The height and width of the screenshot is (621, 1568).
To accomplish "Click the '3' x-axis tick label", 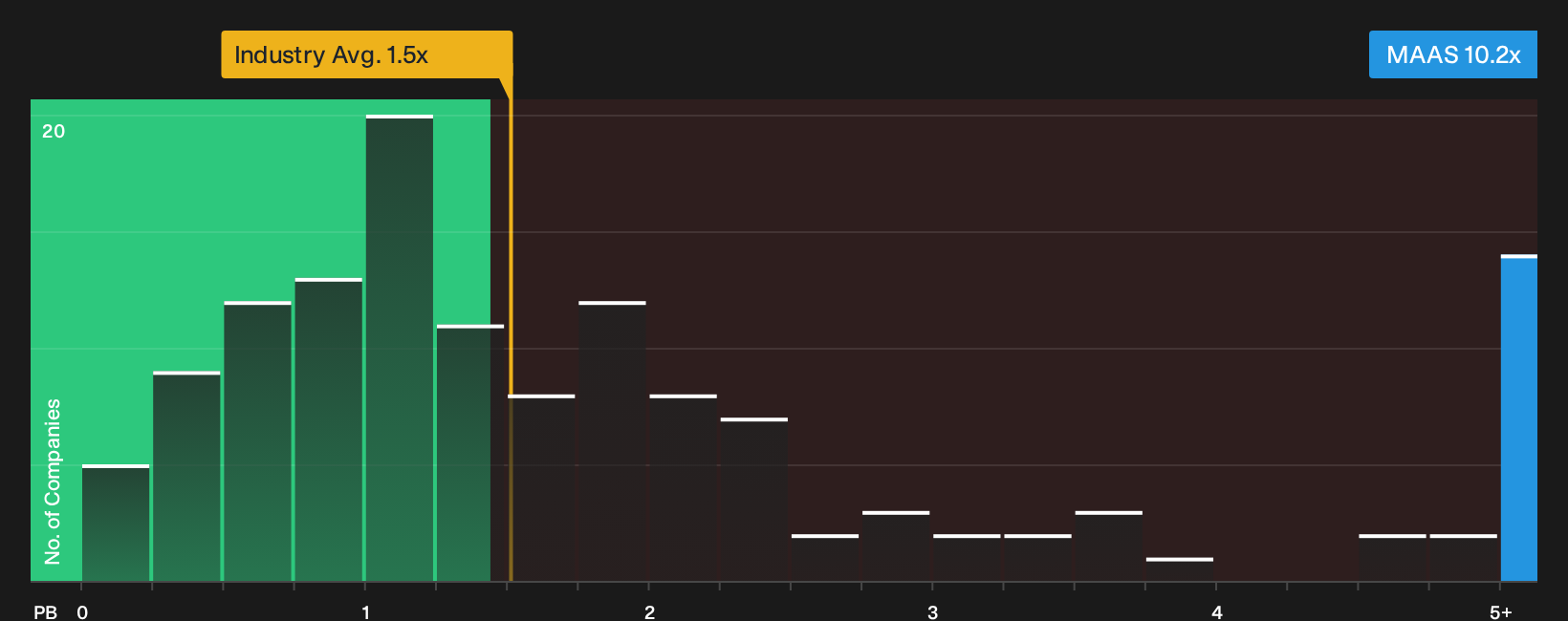I will click(932, 612).
